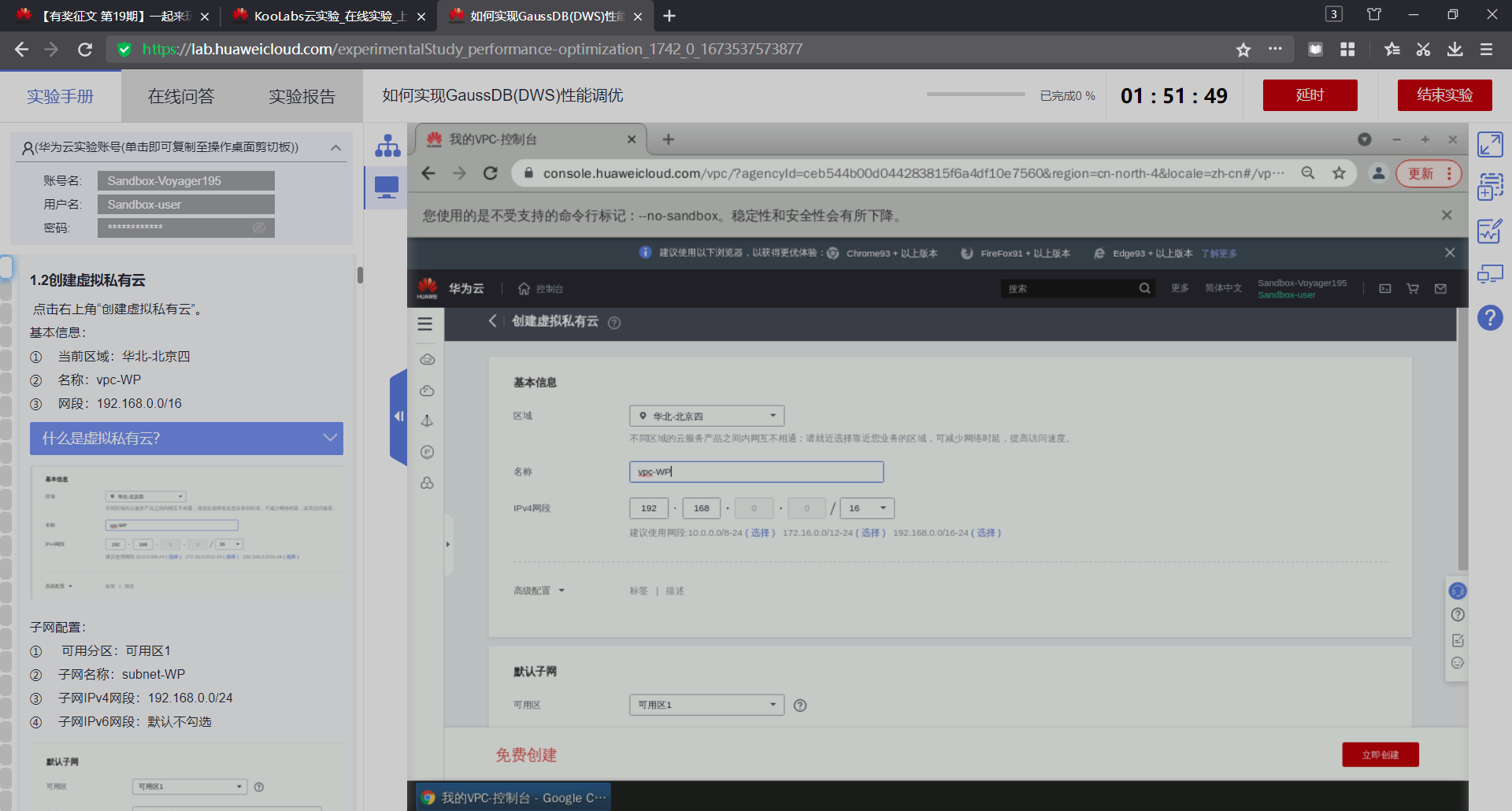Open the subnet mask dropdown showing 16

867,508
